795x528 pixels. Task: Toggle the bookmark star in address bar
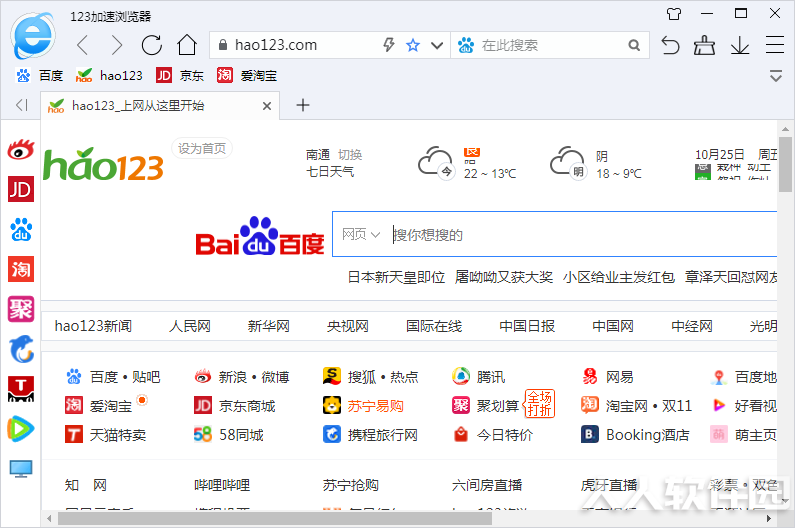413,45
